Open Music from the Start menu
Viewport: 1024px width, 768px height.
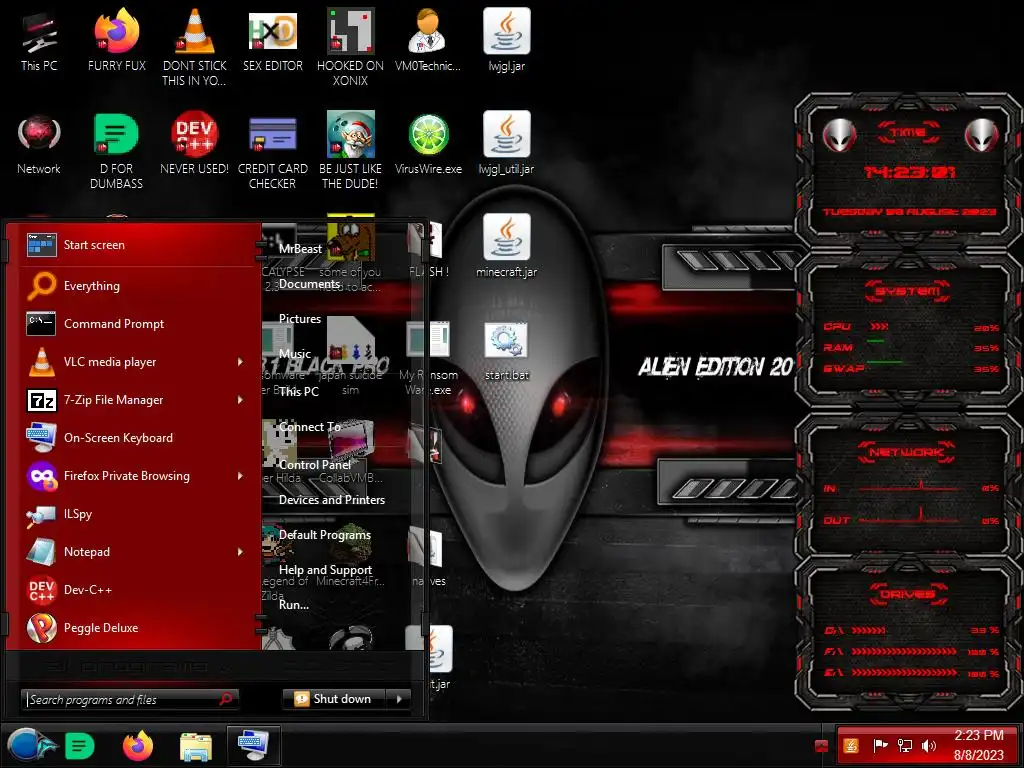(x=295, y=354)
